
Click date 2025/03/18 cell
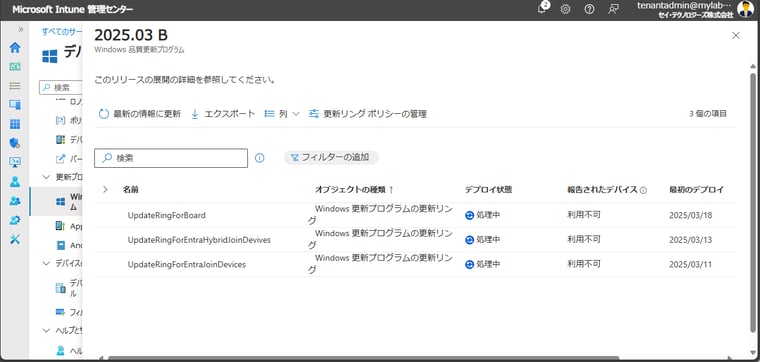point(691,215)
